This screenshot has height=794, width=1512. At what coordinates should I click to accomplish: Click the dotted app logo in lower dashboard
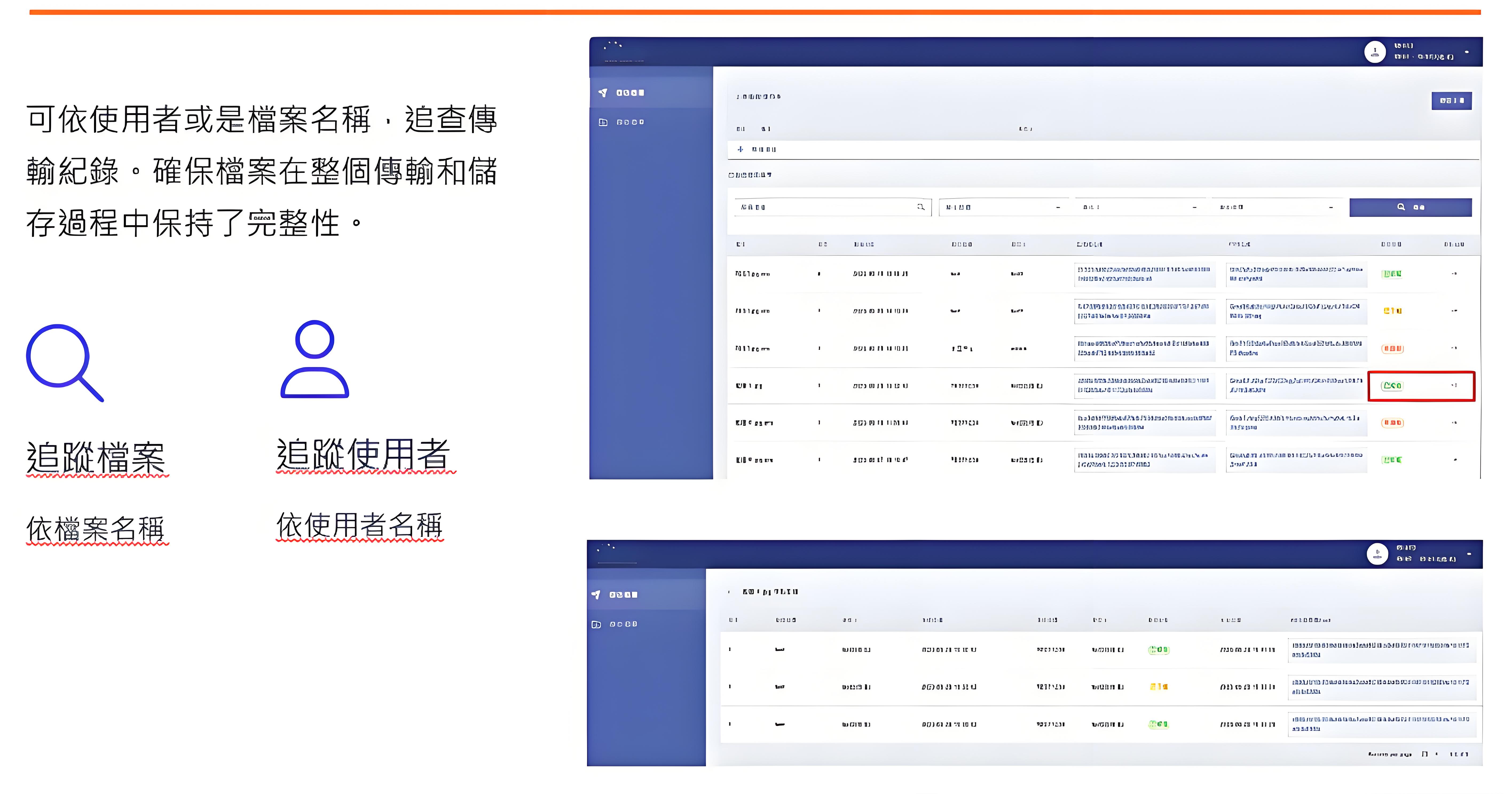click(606, 547)
